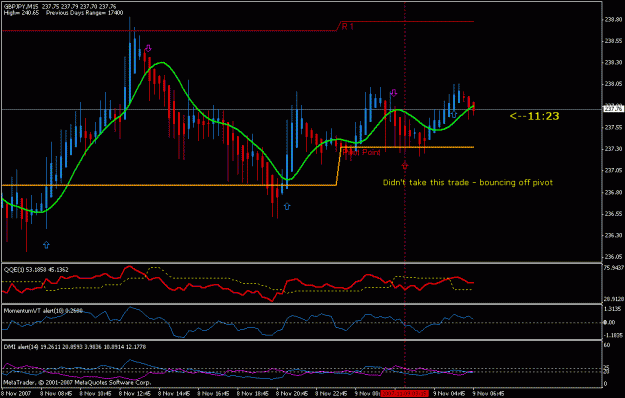Click the Momentum zero level 0.00 label

point(609,322)
